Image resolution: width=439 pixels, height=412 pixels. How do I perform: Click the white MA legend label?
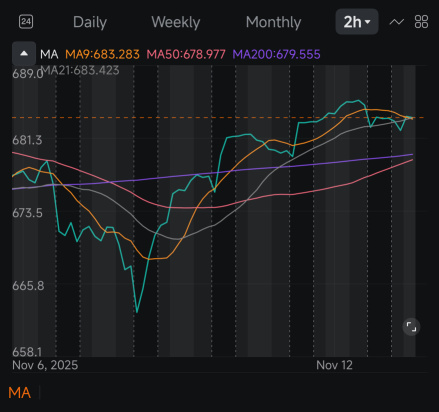point(49,54)
